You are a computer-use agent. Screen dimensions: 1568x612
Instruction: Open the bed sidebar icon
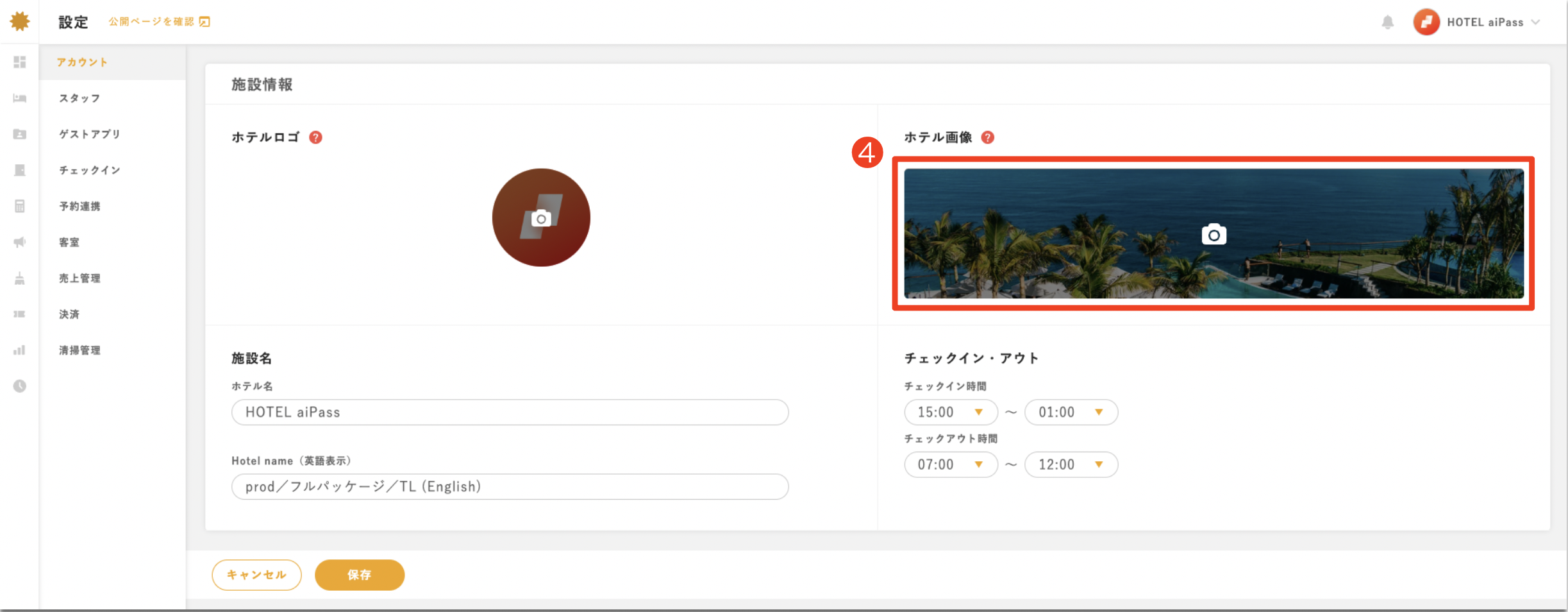point(20,98)
